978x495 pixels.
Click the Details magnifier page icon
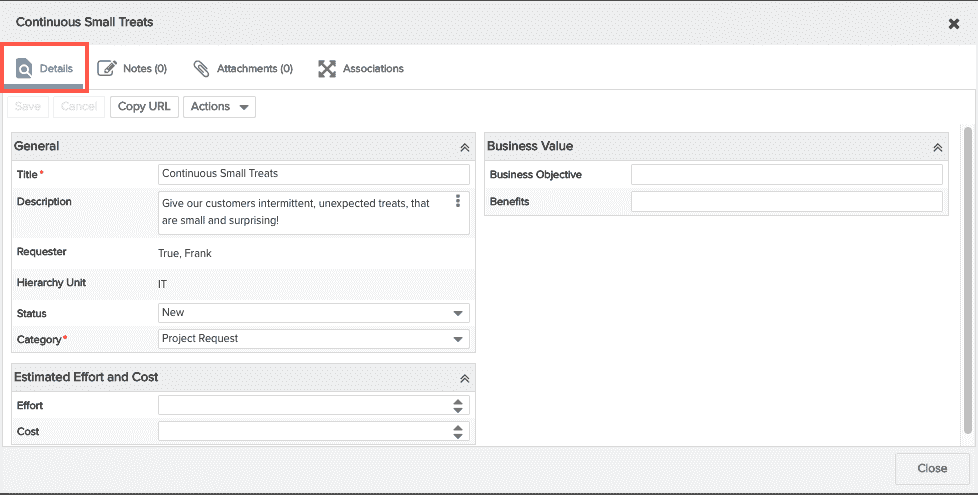click(24, 69)
